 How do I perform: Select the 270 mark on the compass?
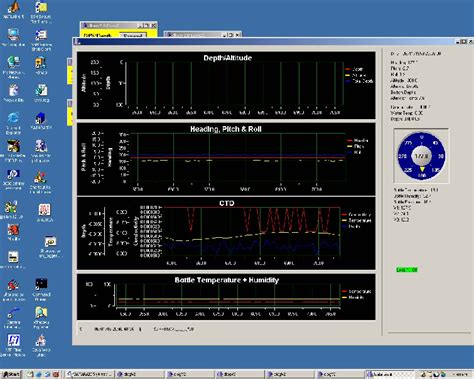(x=402, y=156)
